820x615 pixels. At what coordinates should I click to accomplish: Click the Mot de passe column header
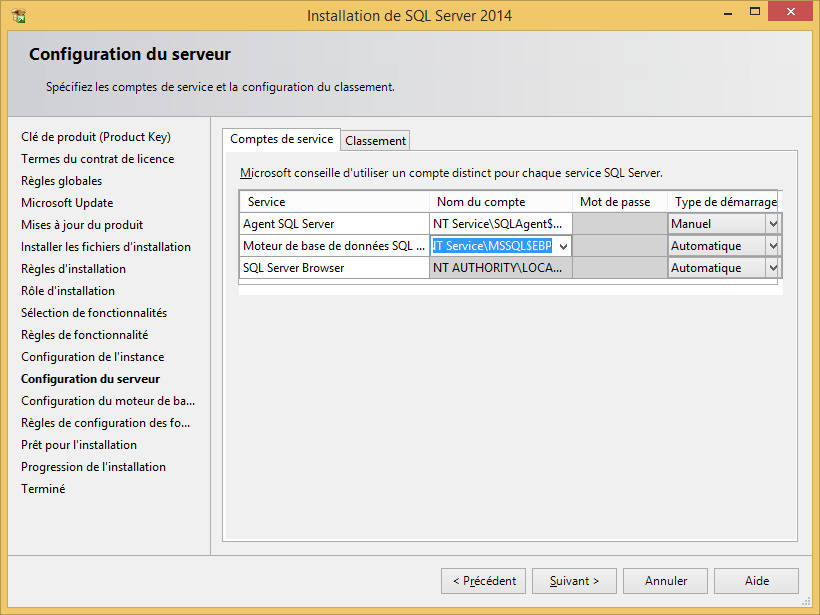click(620, 202)
